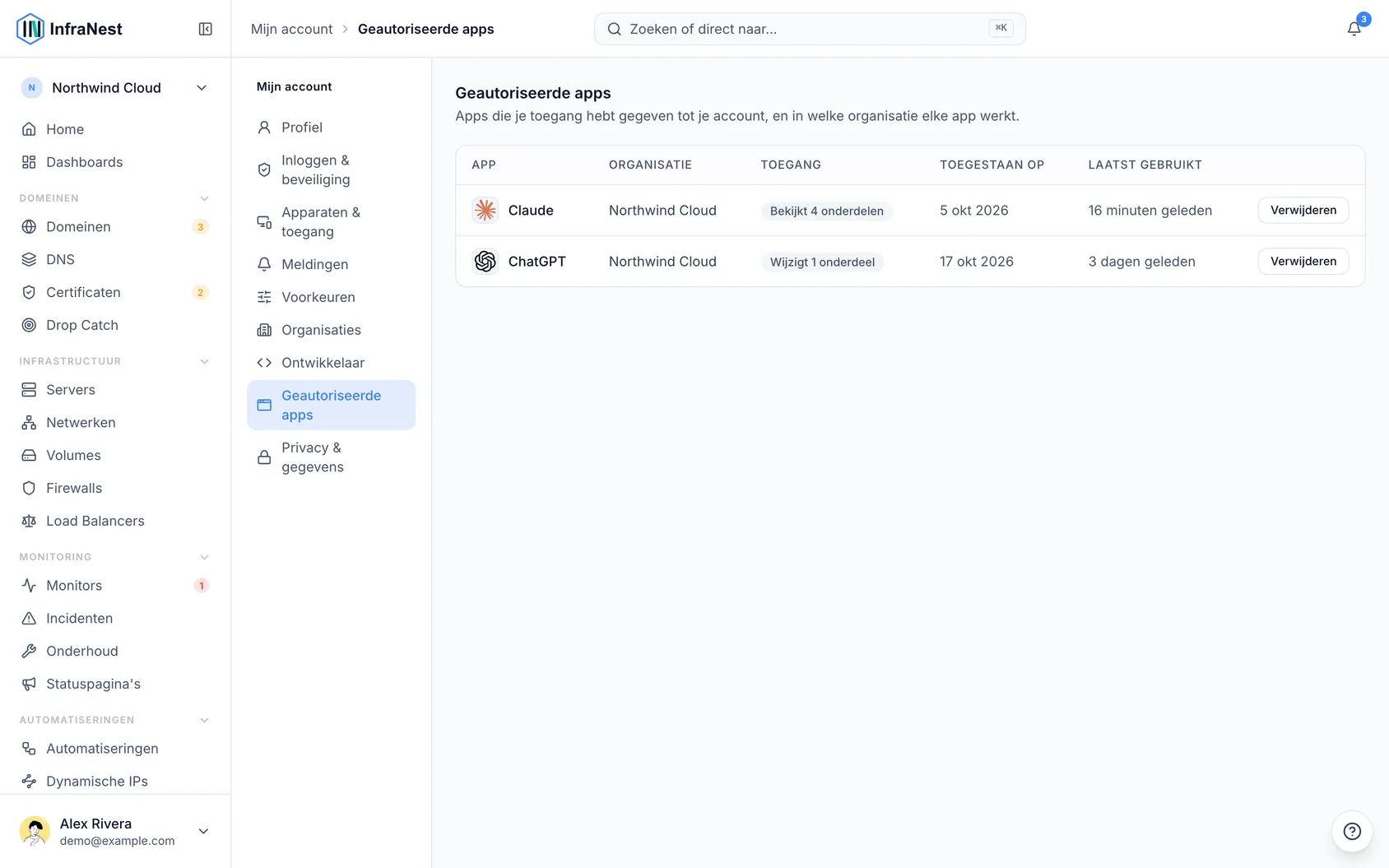Open Home from the sidebar
This screenshot has height=868, width=1389.
(x=115, y=129)
